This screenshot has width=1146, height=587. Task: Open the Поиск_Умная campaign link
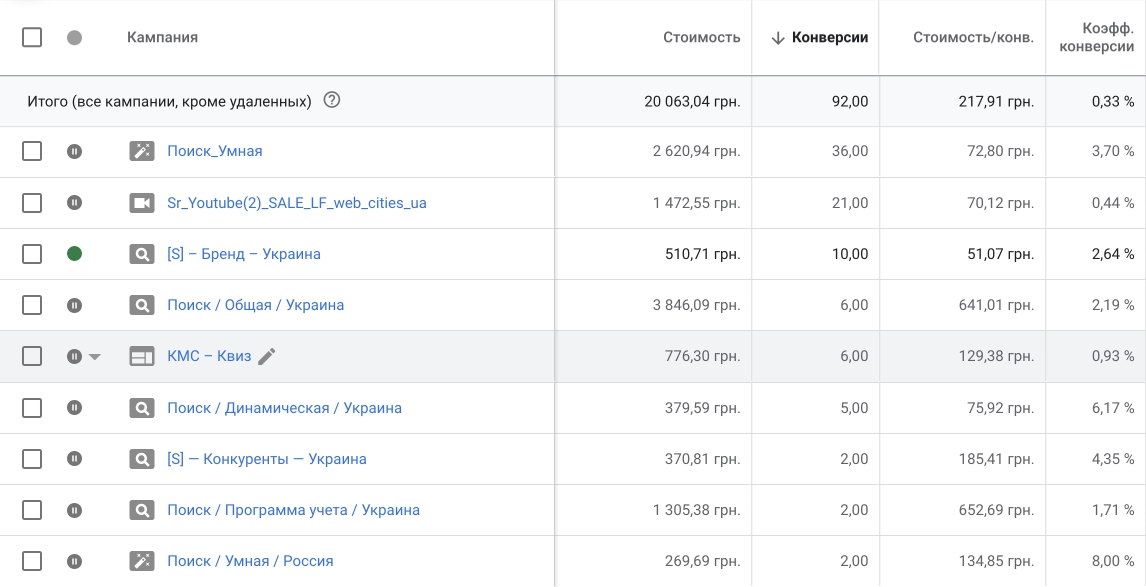click(x=215, y=151)
